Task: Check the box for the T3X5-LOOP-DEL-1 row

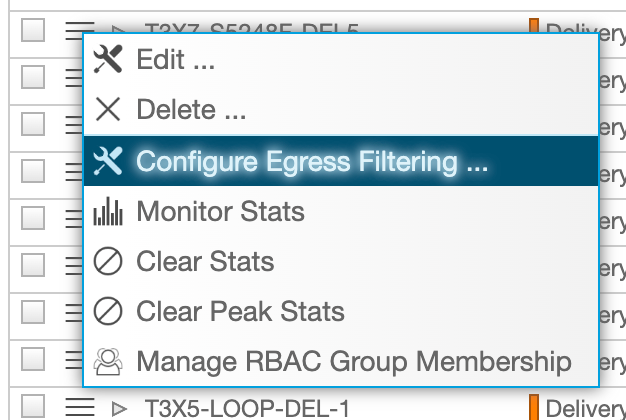Action: pos(33,406)
